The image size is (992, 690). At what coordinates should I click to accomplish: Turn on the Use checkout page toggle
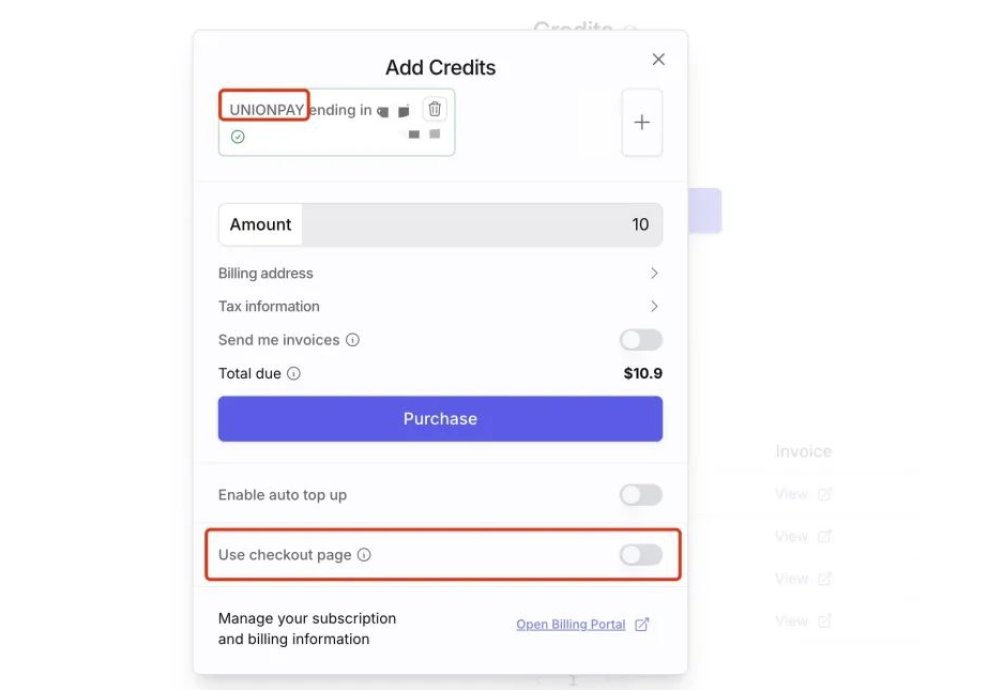[x=641, y=555]
